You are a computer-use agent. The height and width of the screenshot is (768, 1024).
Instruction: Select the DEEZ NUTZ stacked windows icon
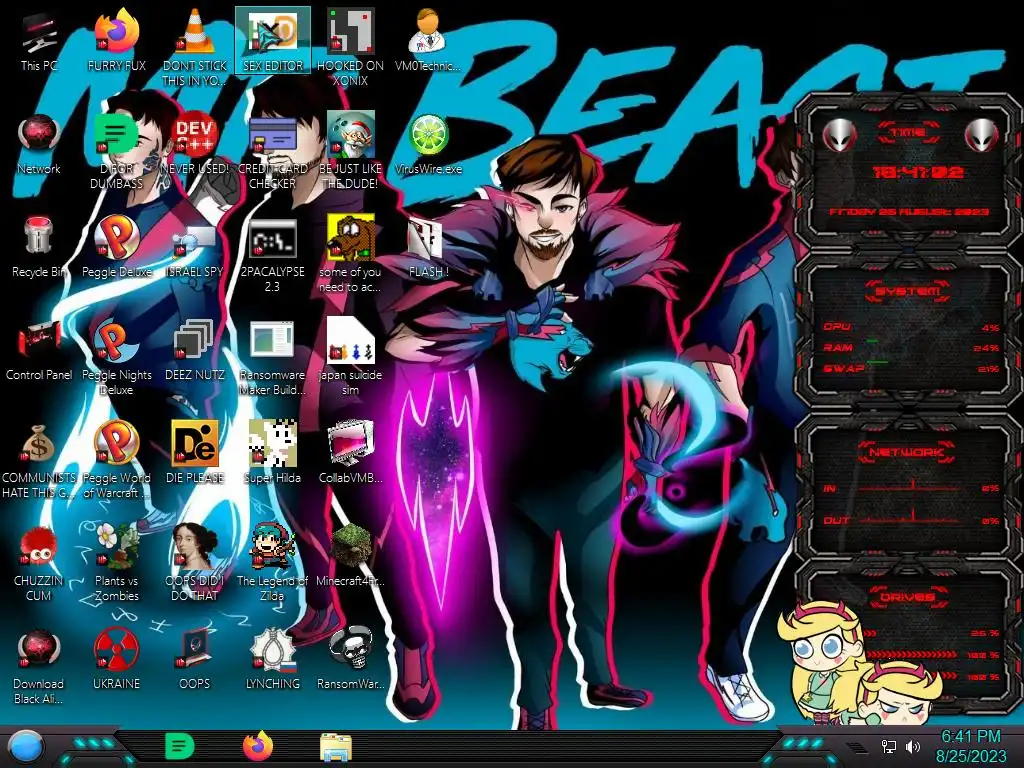194,350
